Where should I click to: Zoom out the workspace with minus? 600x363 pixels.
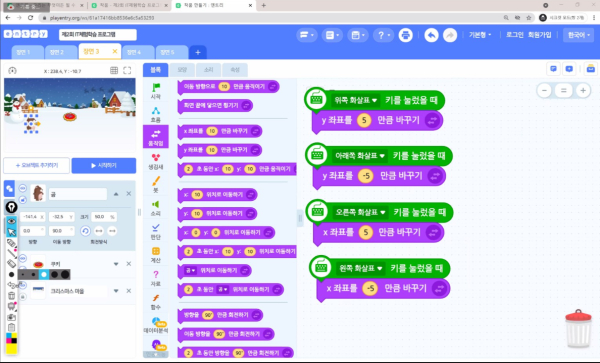[544, 91]
